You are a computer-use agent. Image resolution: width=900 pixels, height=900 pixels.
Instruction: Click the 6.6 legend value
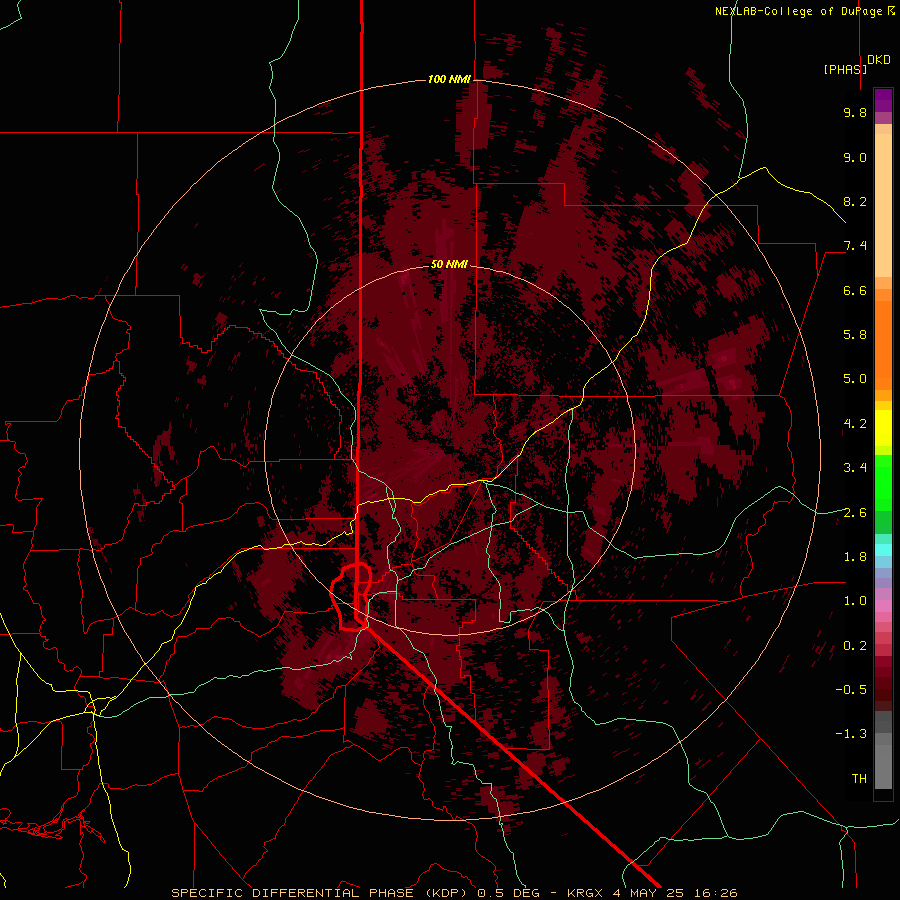pyautogui.click(x=855, y=290)
